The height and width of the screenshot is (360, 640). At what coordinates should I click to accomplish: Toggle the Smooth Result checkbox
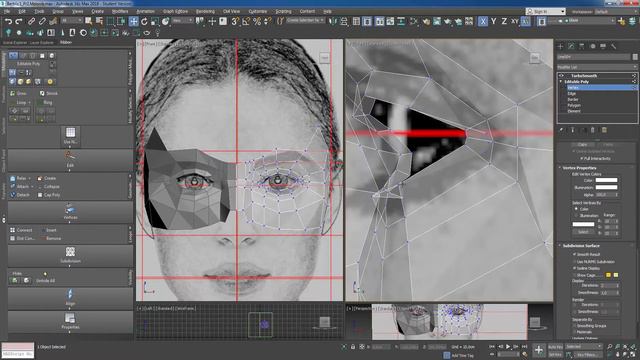point(575,254)
